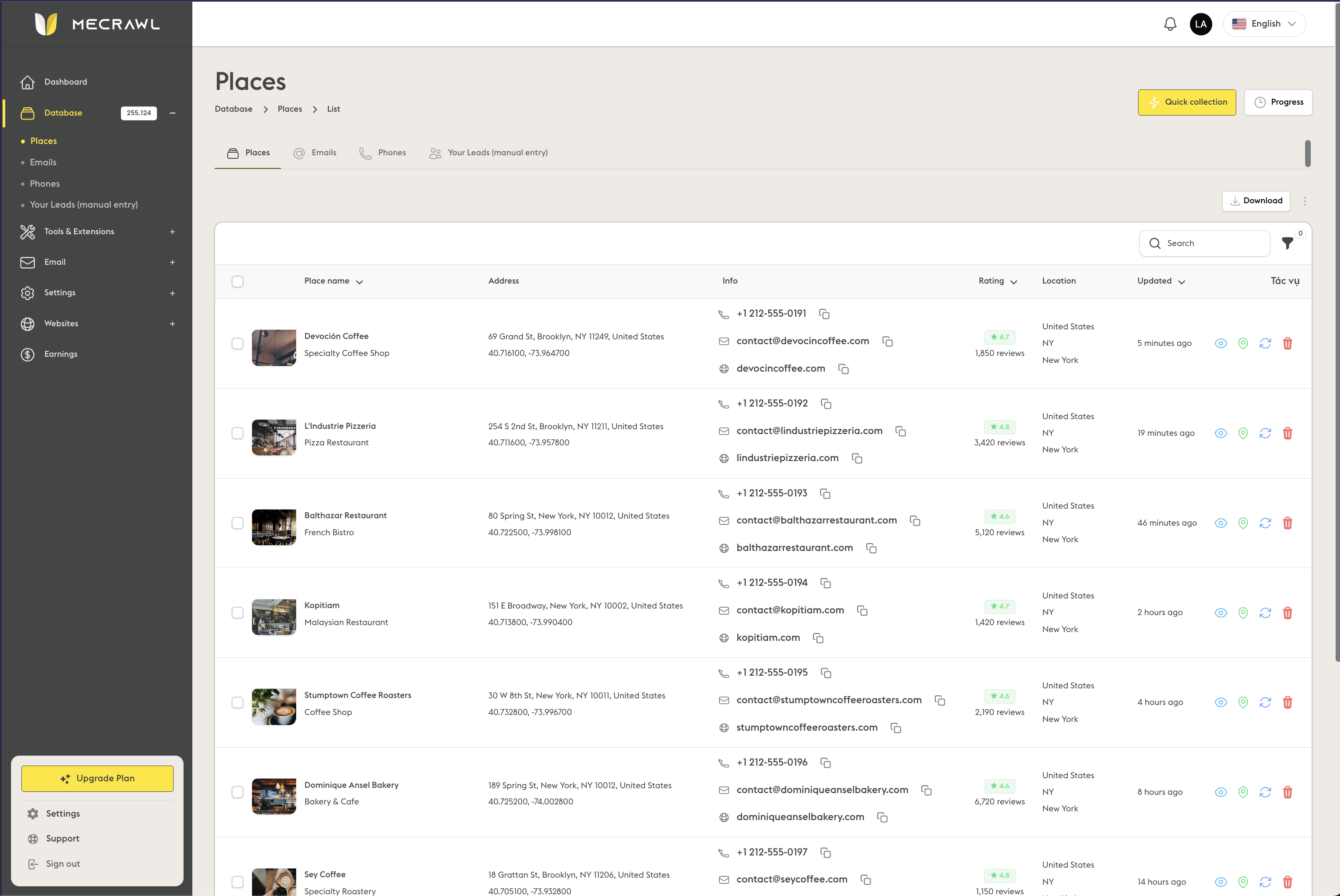The height and width of the screenshot is (896, 1340).
Task: Copy website devocincoffee.com
Action: (x=844, y=369)
